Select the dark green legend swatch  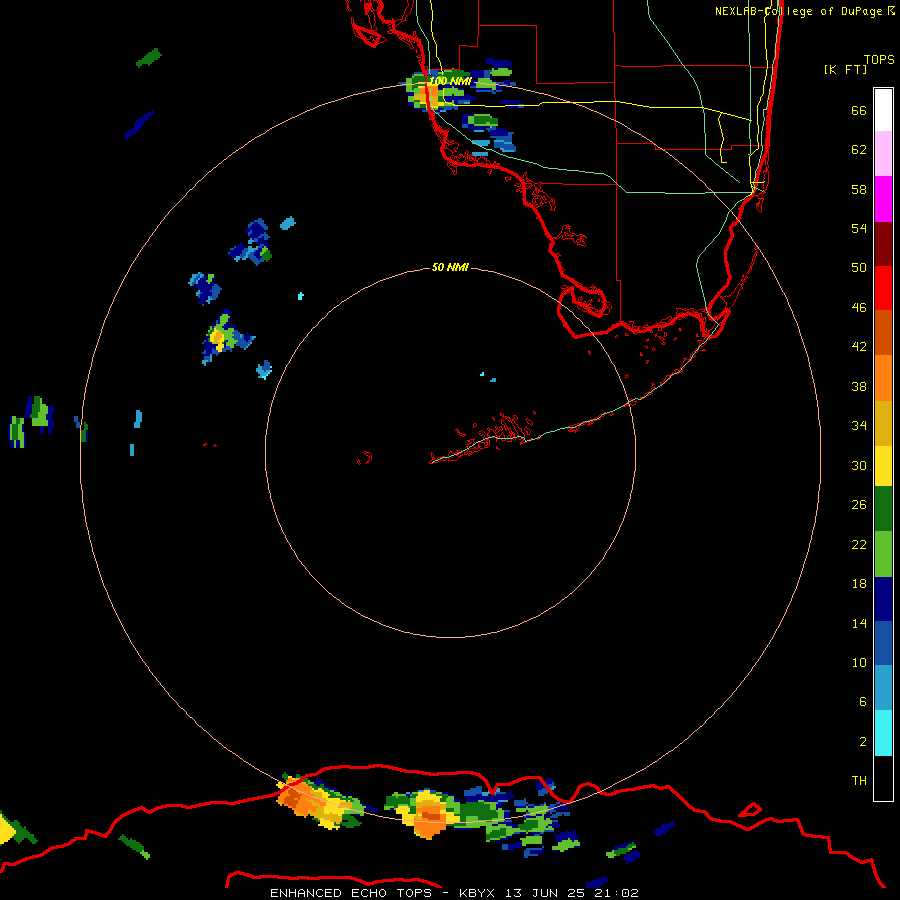coord(883,509)
